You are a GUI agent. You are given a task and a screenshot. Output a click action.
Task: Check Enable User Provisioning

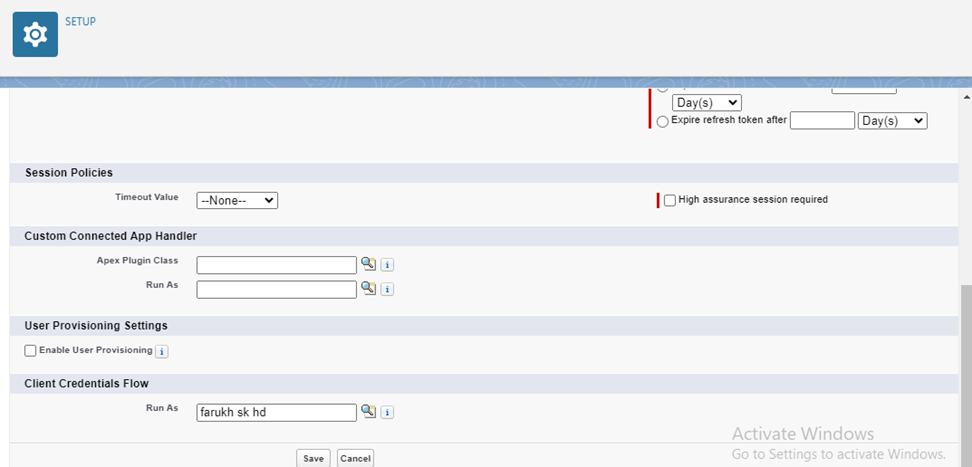pyautogui.click(x=30, y=351)
